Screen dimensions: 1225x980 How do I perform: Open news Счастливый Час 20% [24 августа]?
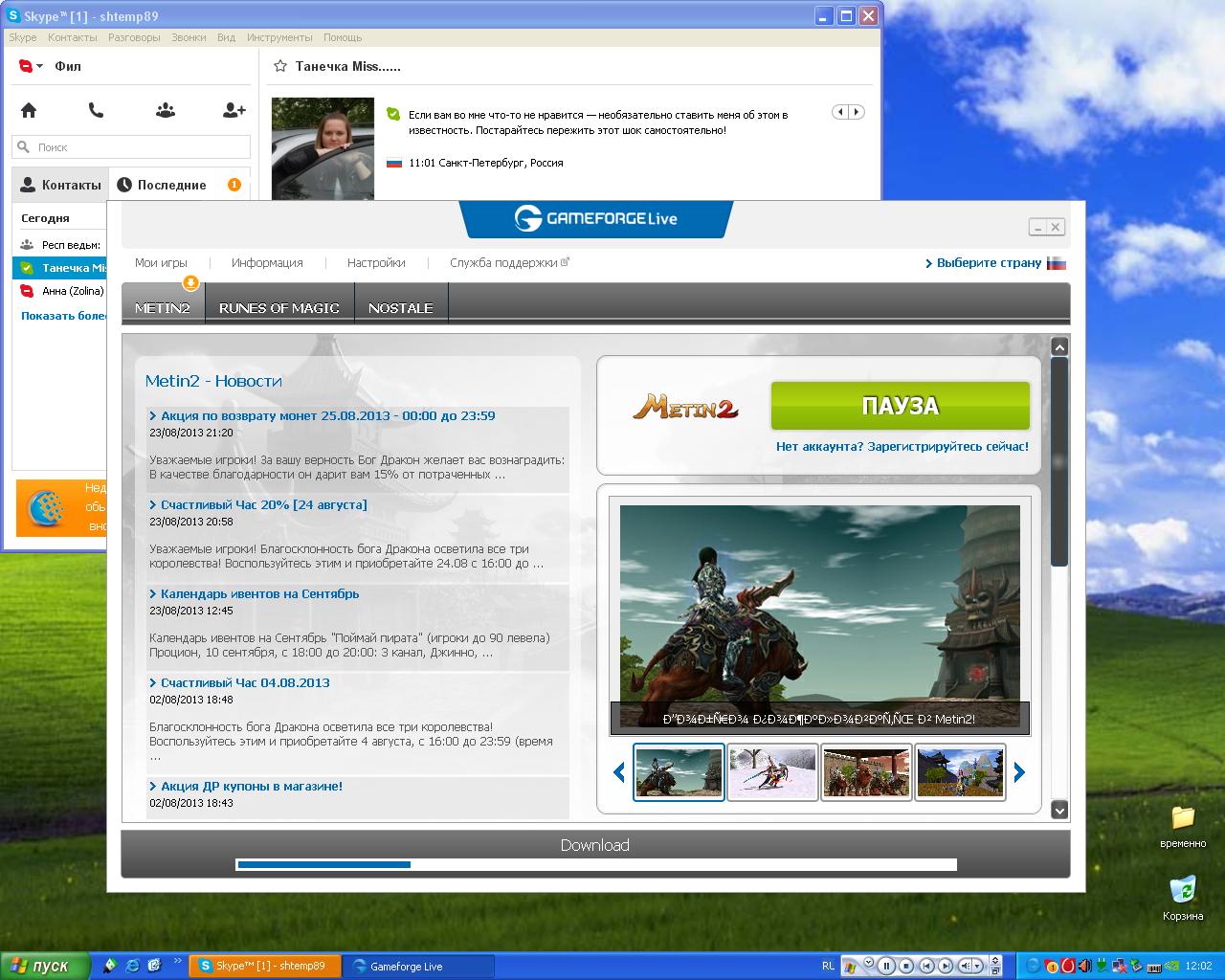click(x=264, y=505)
